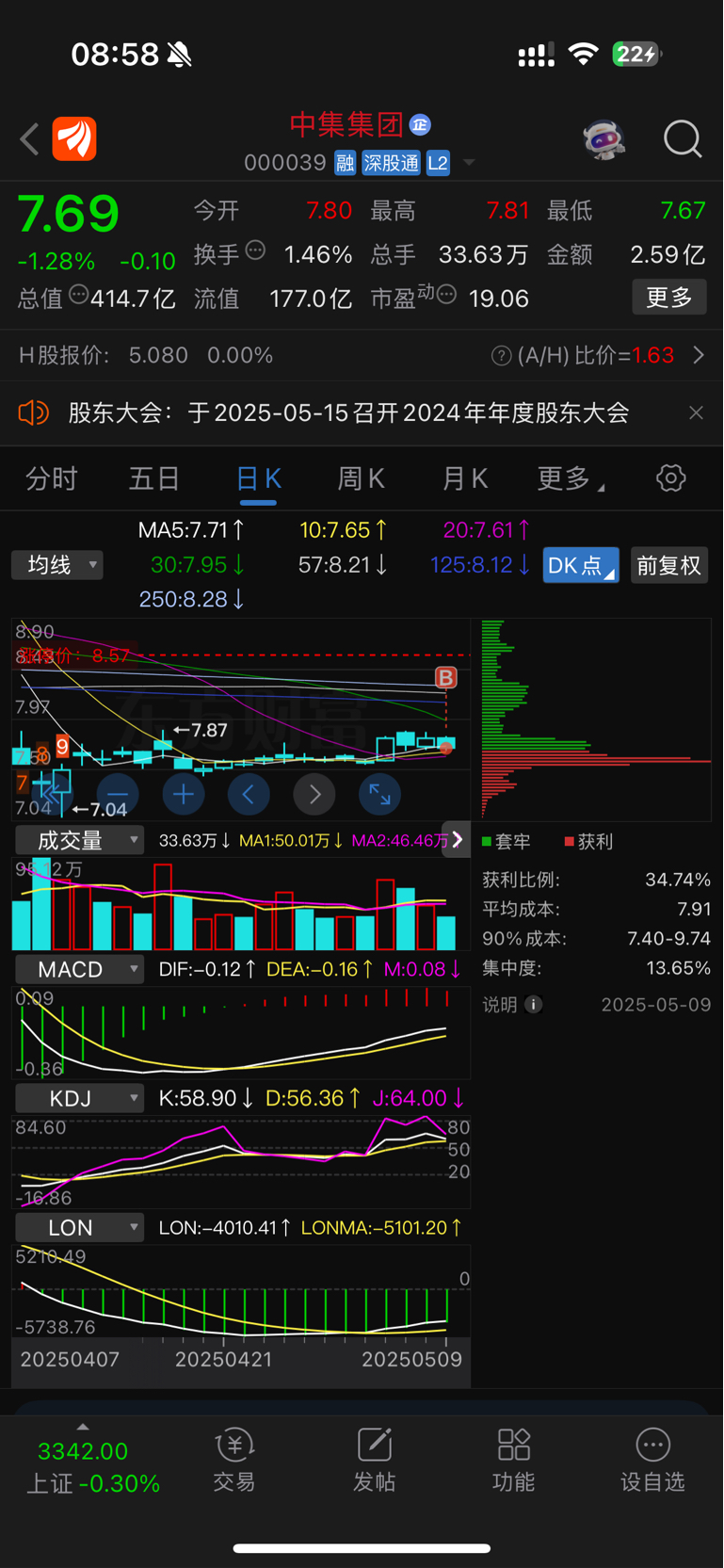Tap the 获利 red legend

(588, 841)
